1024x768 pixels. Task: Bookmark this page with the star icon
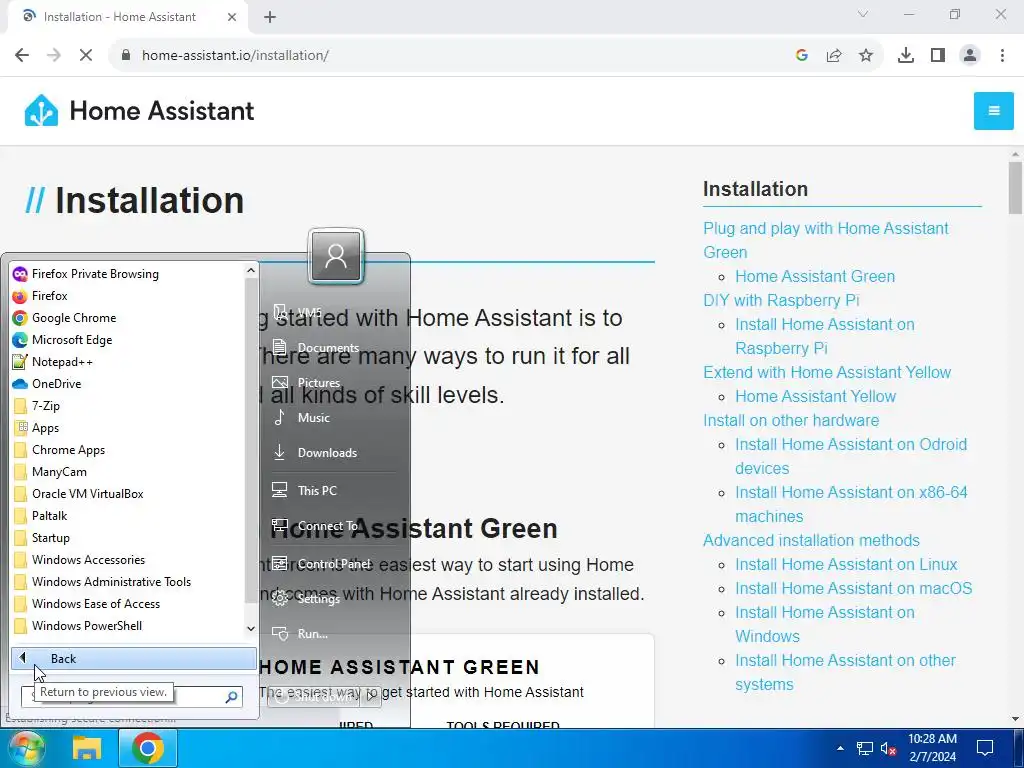(866, 56)
